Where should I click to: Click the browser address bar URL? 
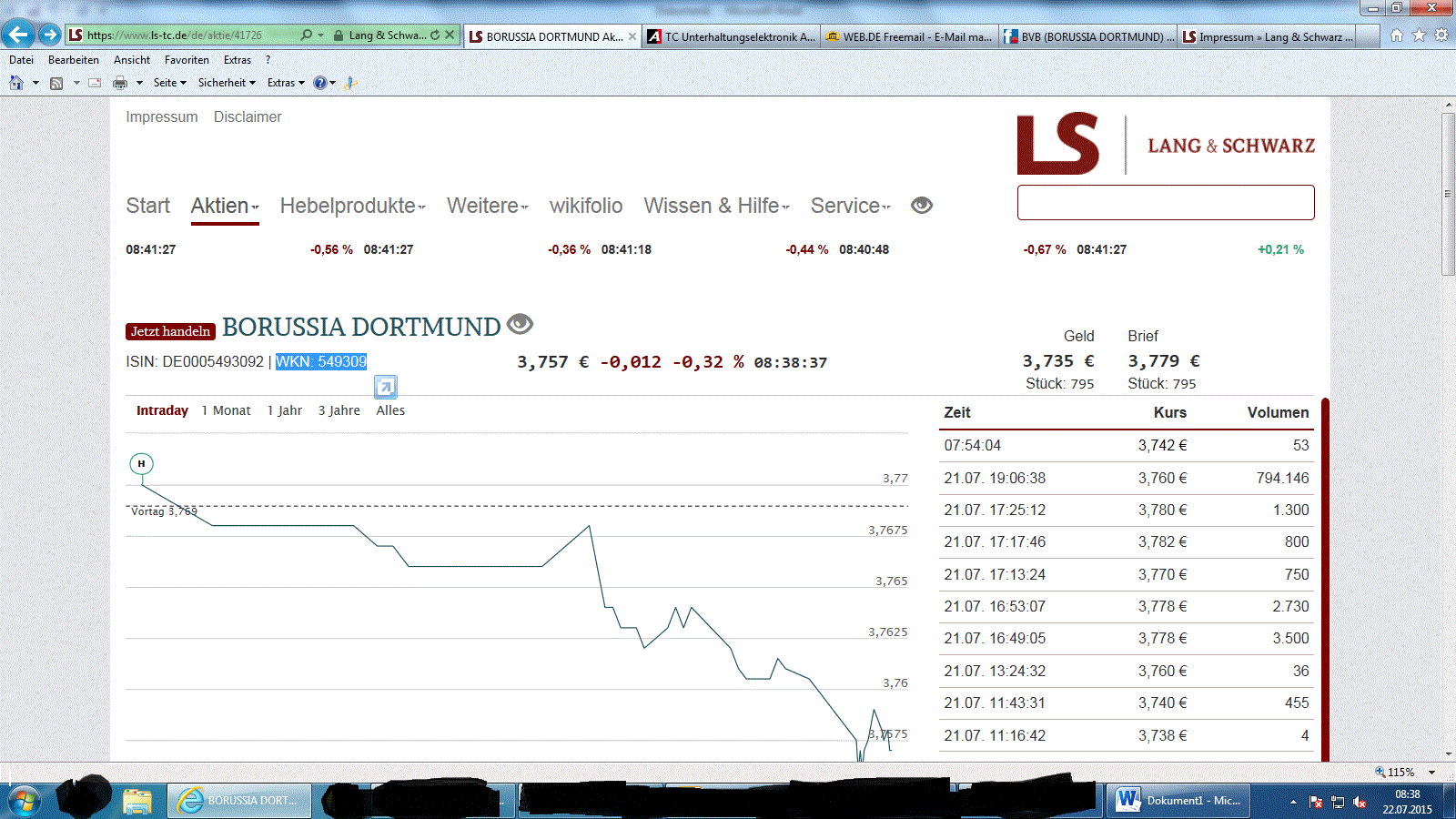point(175,35)
